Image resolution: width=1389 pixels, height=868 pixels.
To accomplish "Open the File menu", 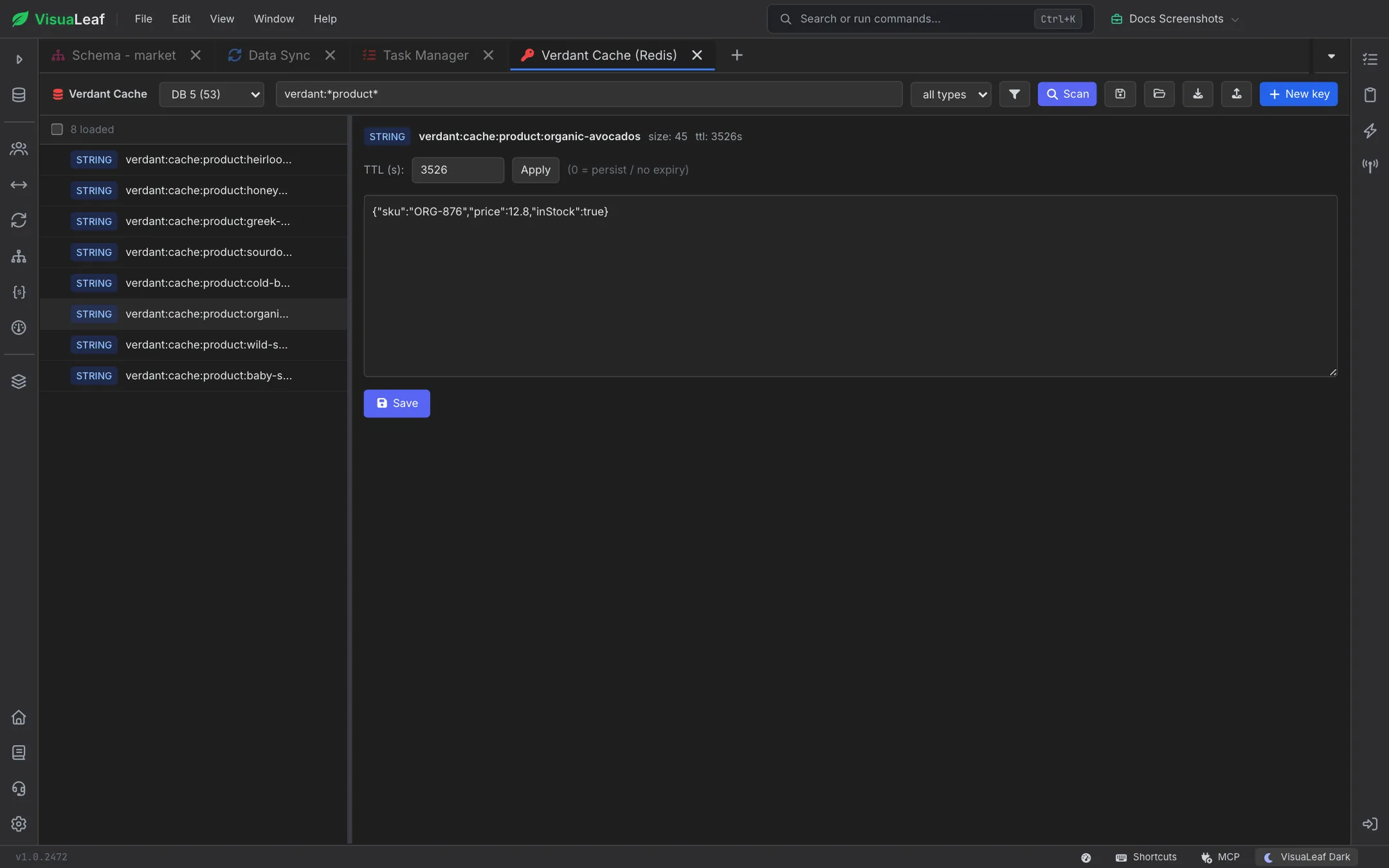I will coord(143,19).
